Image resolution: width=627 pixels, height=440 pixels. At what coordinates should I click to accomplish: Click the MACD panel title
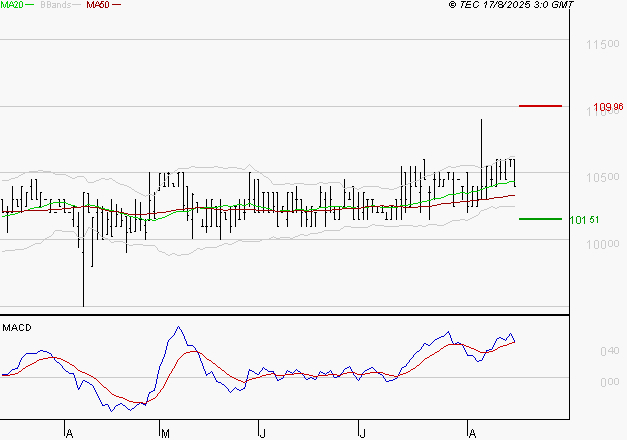click(x=17, y=327)
